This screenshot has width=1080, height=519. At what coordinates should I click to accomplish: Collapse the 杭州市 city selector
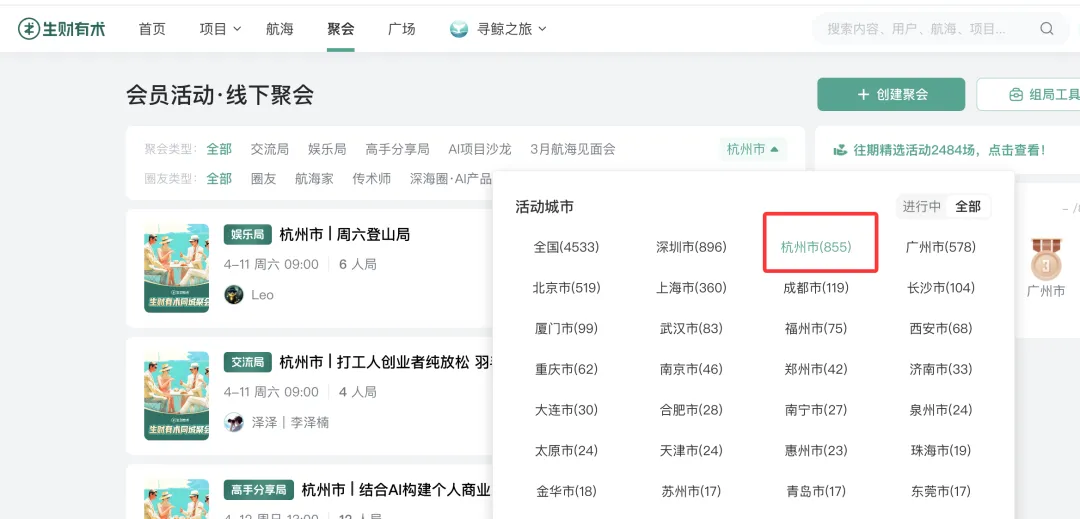pos(753,149)
